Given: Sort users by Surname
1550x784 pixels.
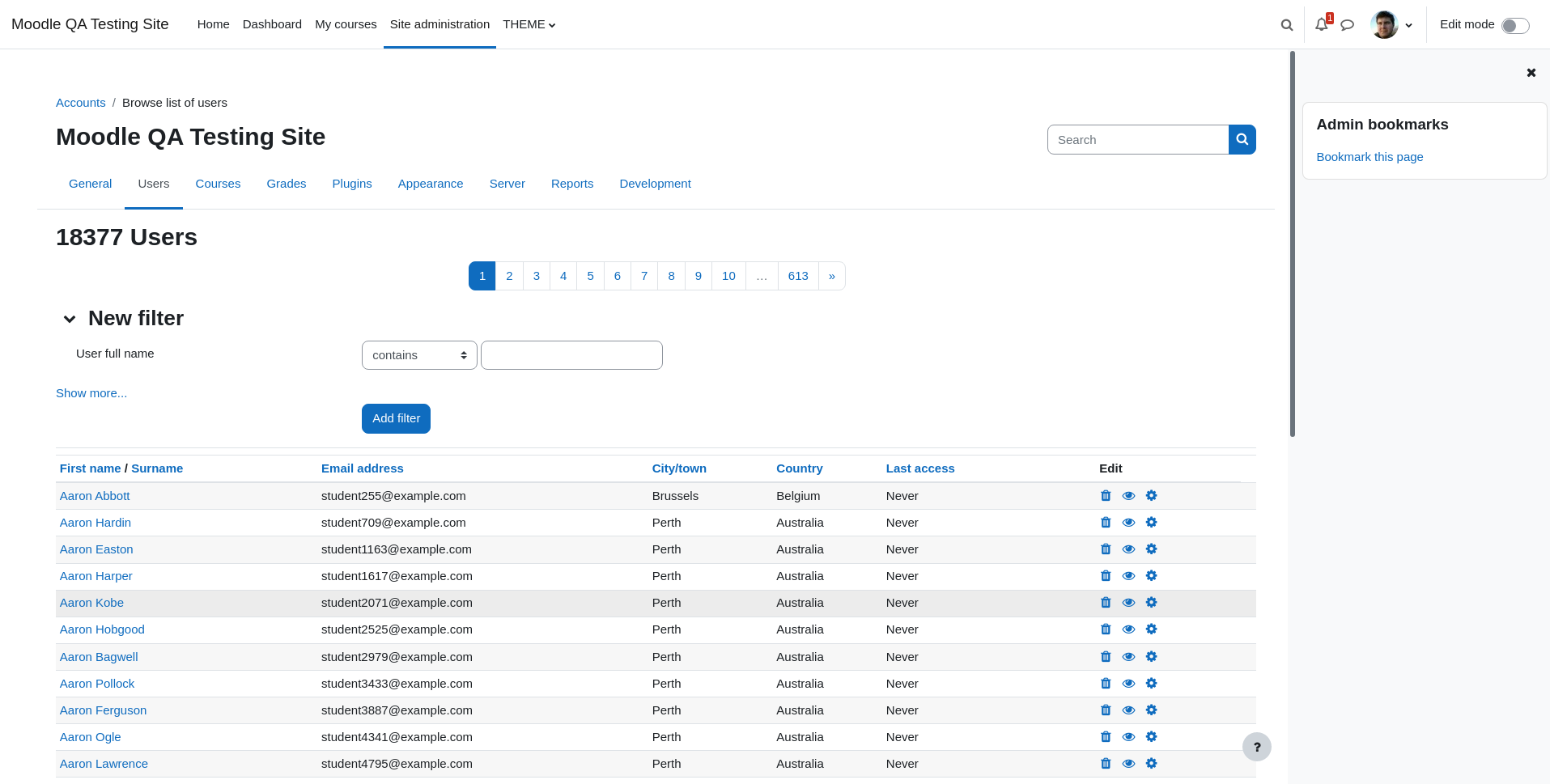Looking at the screenshot, I should [x=157, y=468].
